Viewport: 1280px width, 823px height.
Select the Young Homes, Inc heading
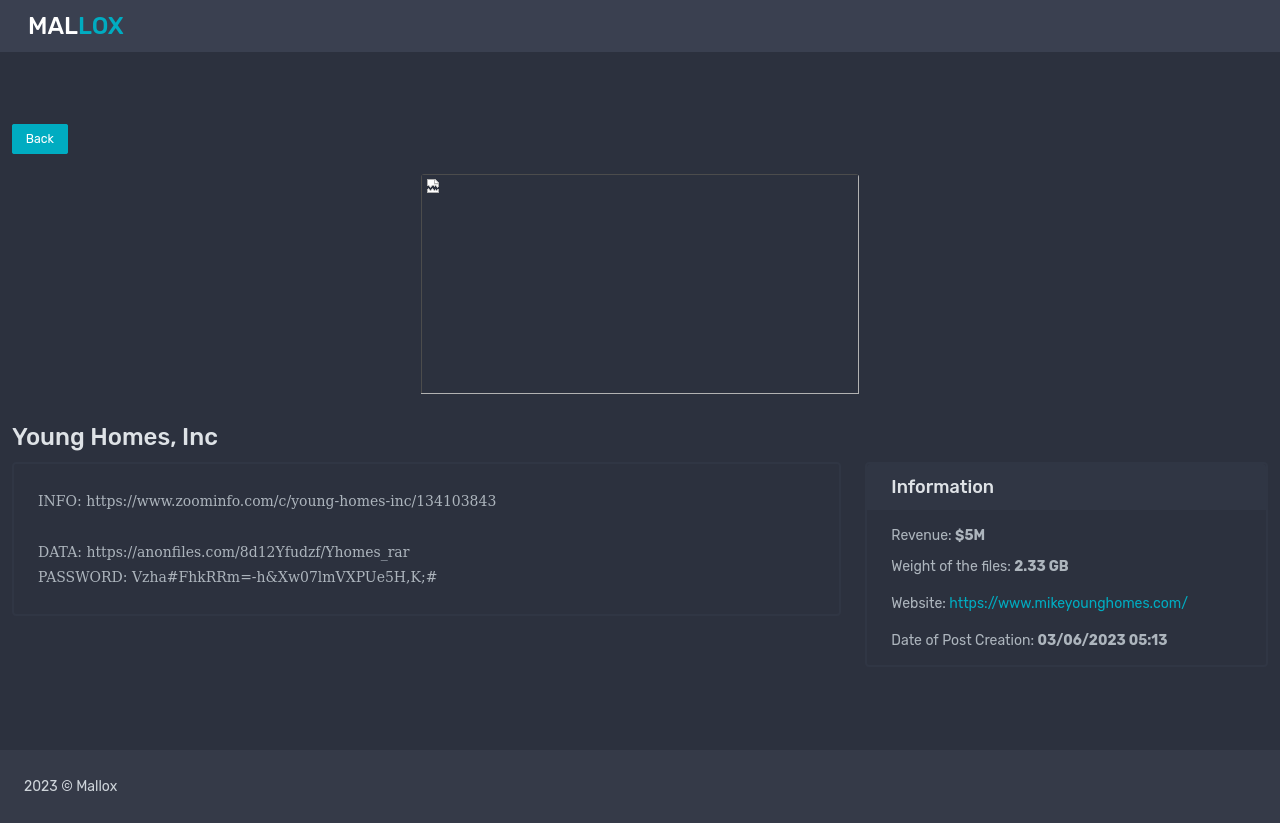(x=115, y=437)
